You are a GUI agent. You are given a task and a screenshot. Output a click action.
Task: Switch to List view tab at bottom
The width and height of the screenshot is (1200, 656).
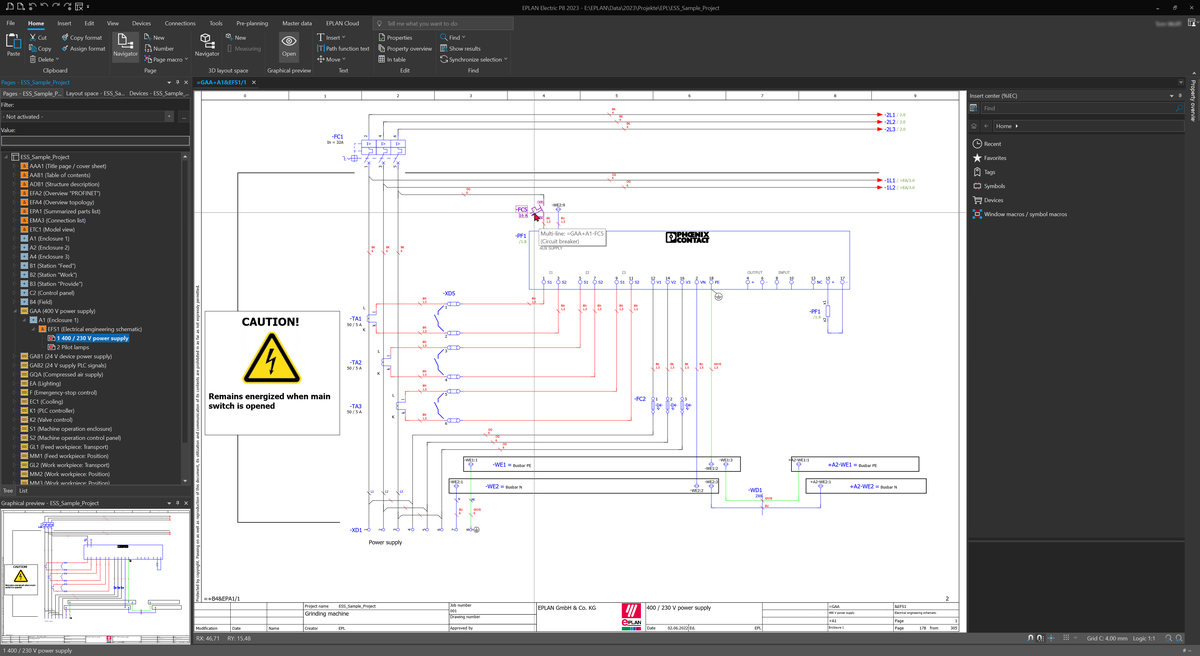[24, 491]
